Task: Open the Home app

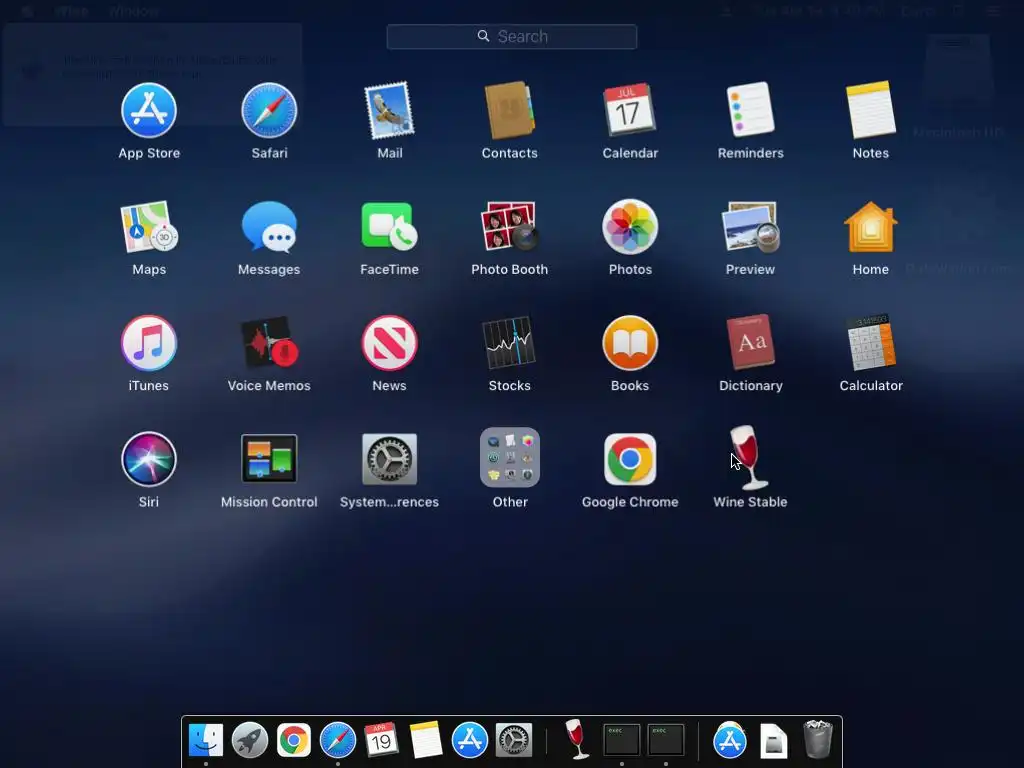Action: (871, 227)
